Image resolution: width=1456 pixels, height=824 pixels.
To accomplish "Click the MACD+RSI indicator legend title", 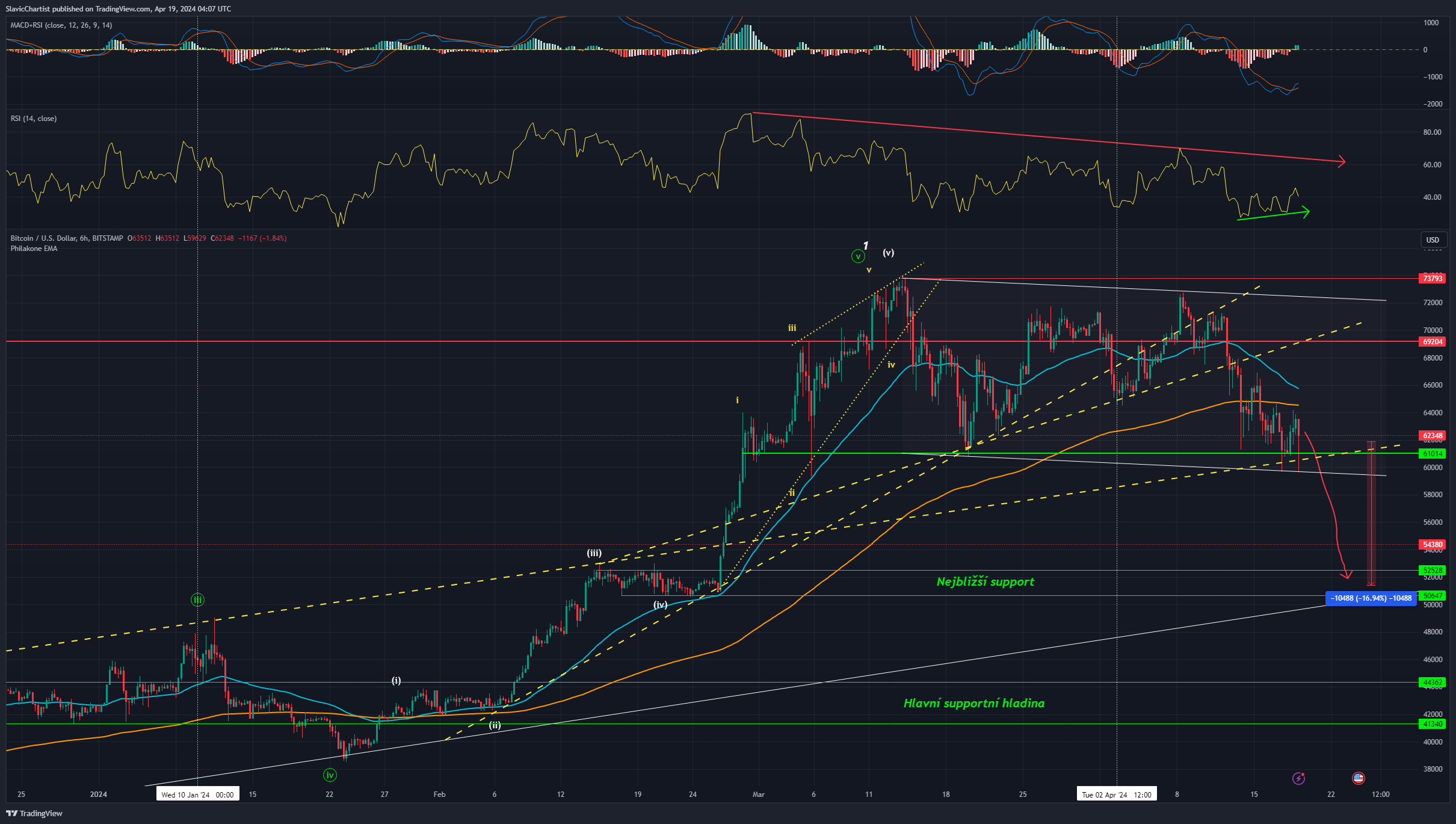I will click(61, 25).
